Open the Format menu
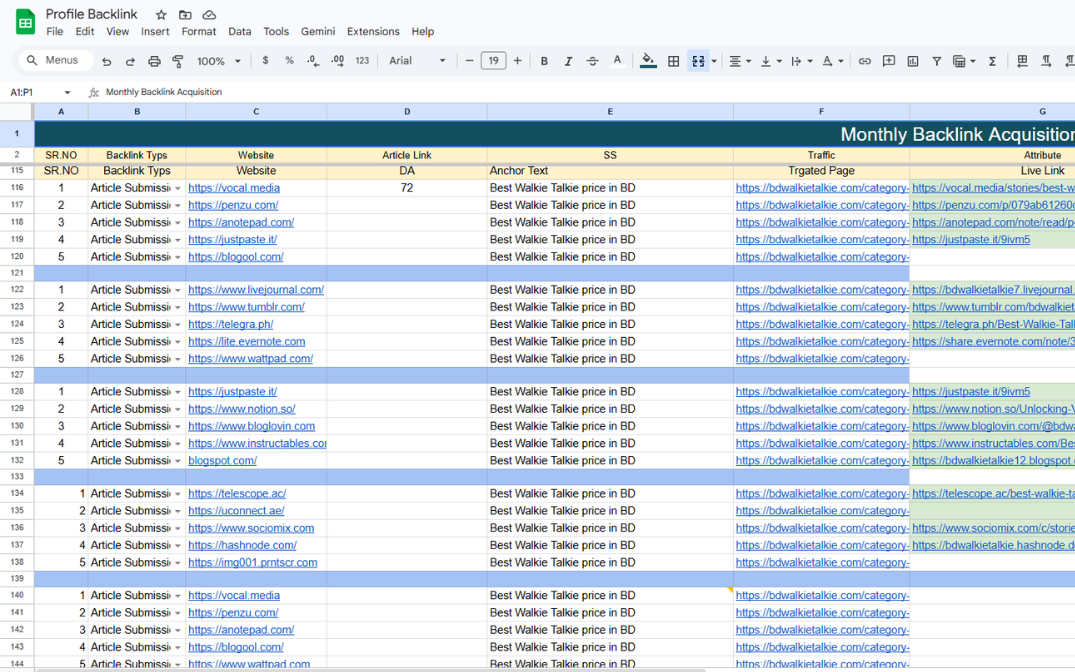 coord(198,31)
